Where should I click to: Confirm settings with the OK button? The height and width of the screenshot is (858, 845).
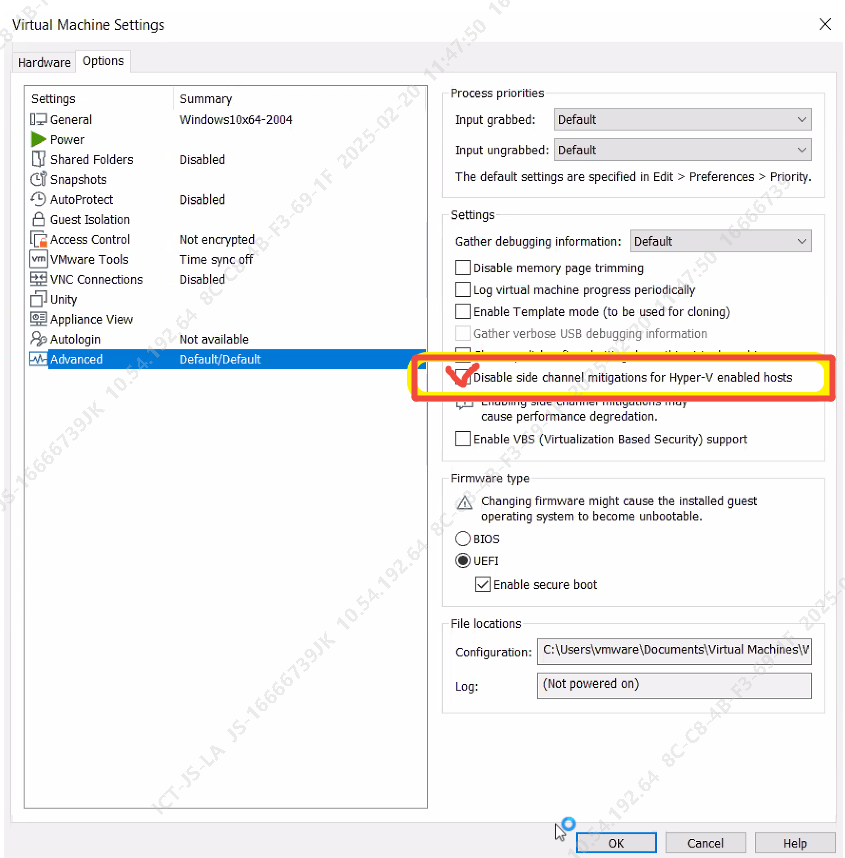point(616,843)
